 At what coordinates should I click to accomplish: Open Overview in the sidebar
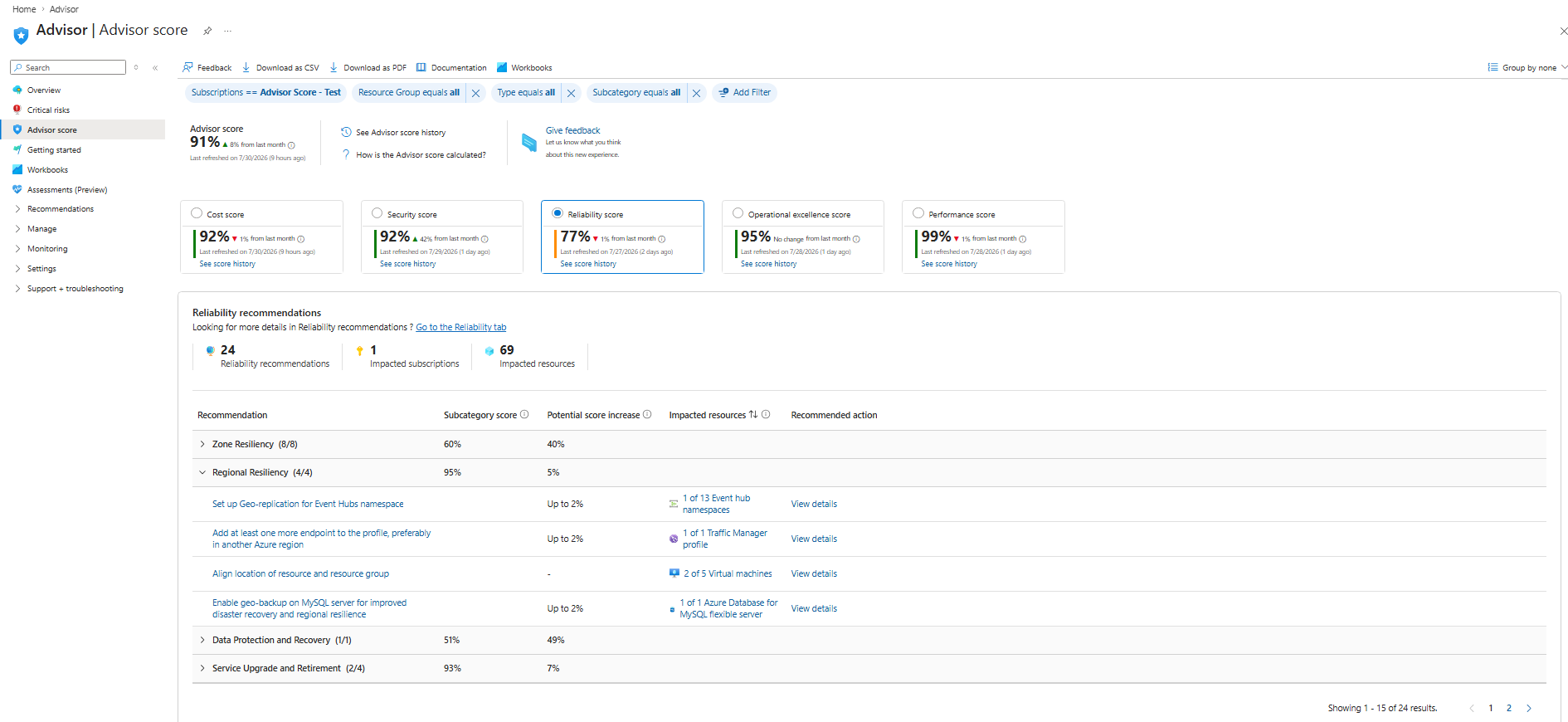pos(44,90)
